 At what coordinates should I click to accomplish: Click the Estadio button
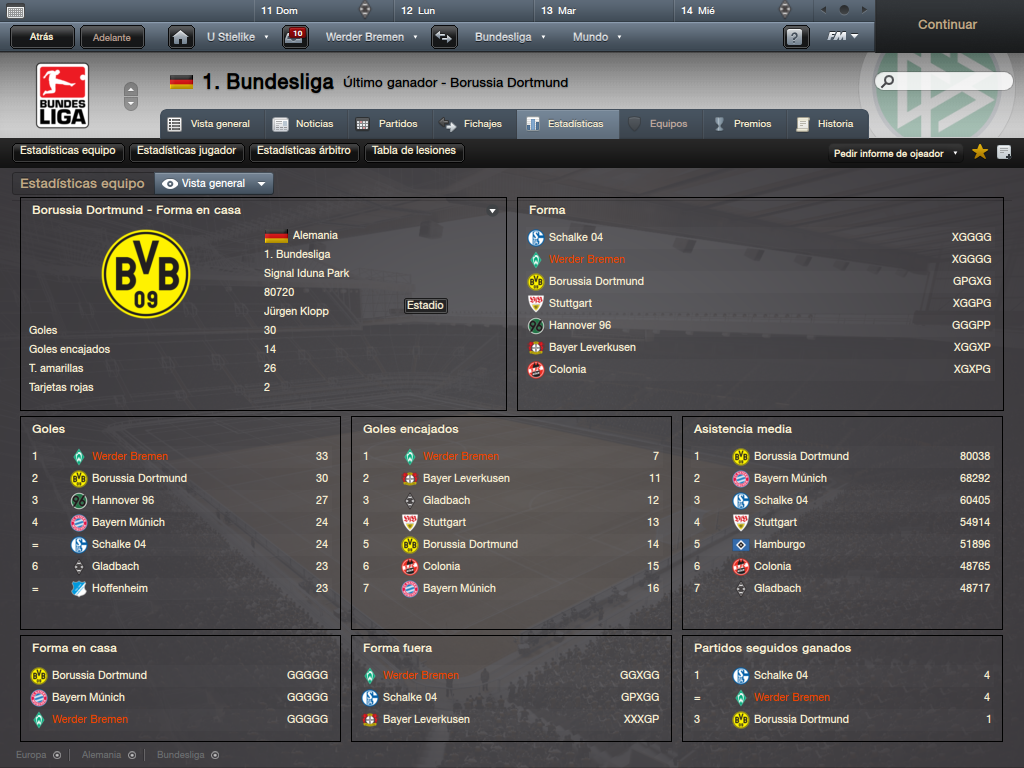click(425, 305)
